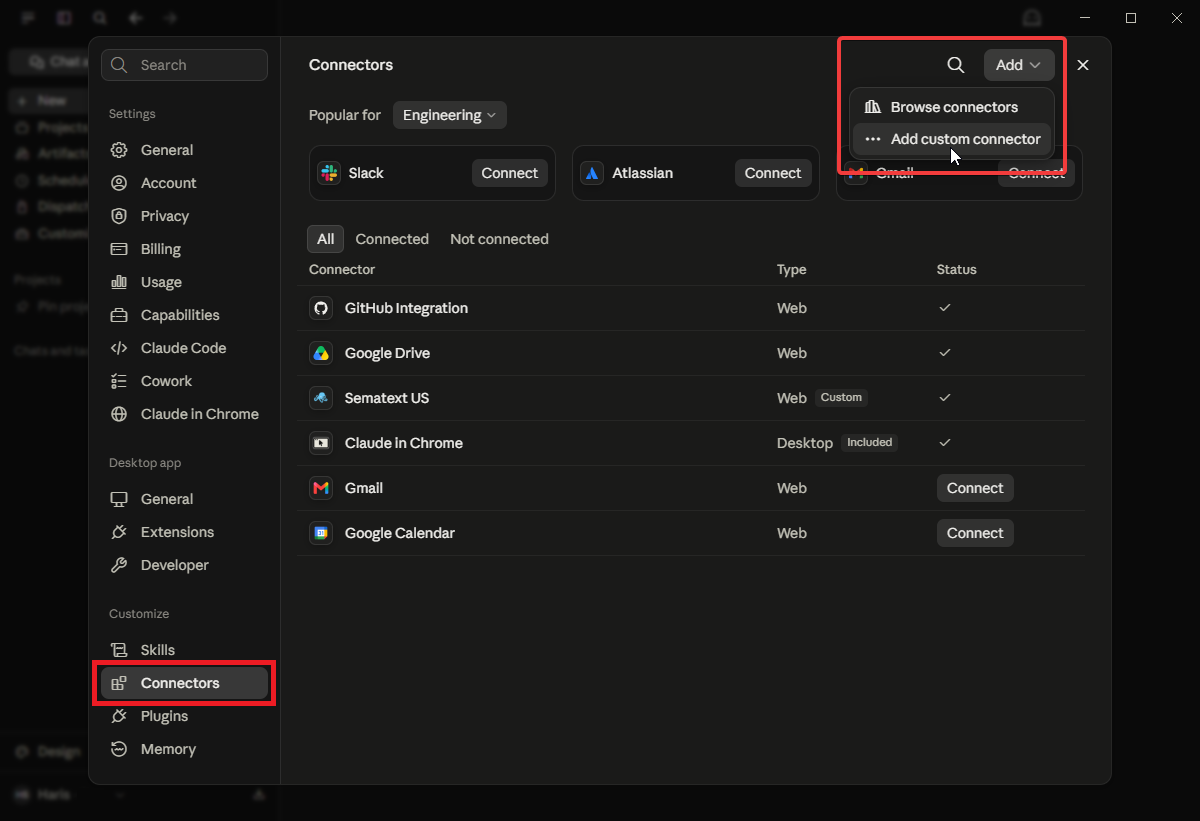Viewport: 1200px width, 821px height.
Task: Click the Claude in Chrome status checkmark
Action: click(x=945, y=443)
